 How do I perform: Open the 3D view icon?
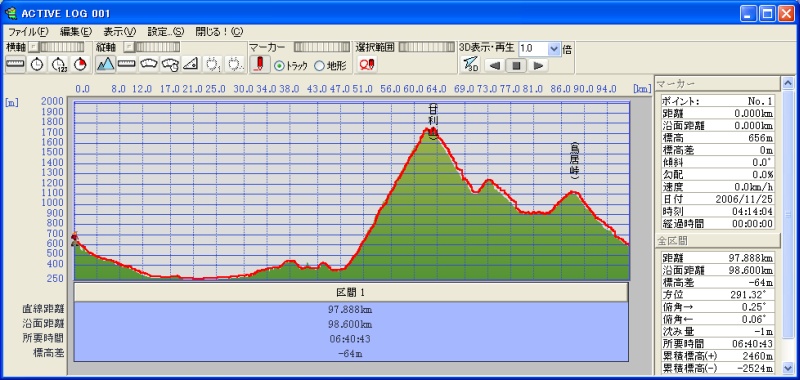[470, 65]
